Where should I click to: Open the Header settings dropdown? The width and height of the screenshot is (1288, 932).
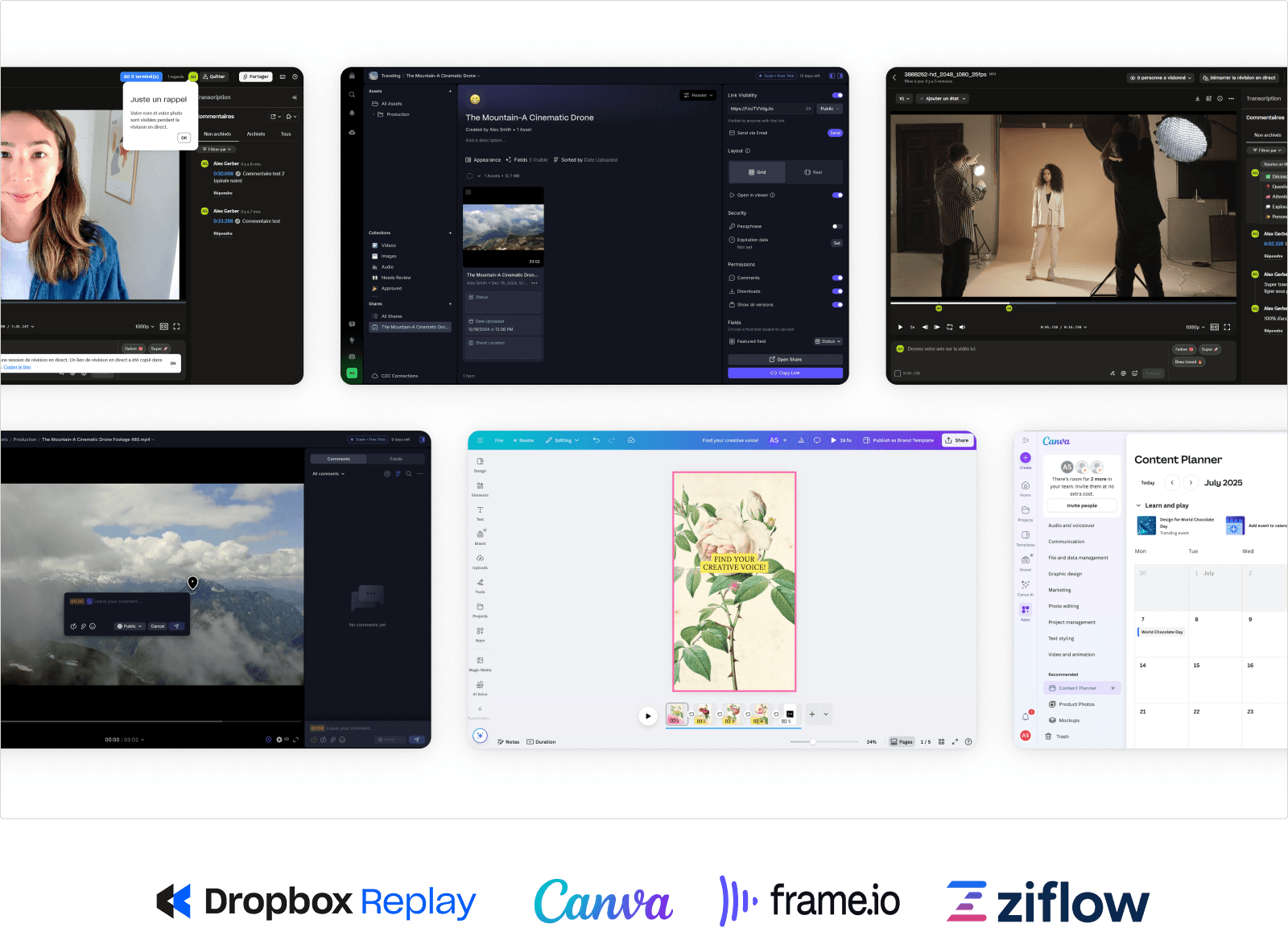(x=698, y=95)
